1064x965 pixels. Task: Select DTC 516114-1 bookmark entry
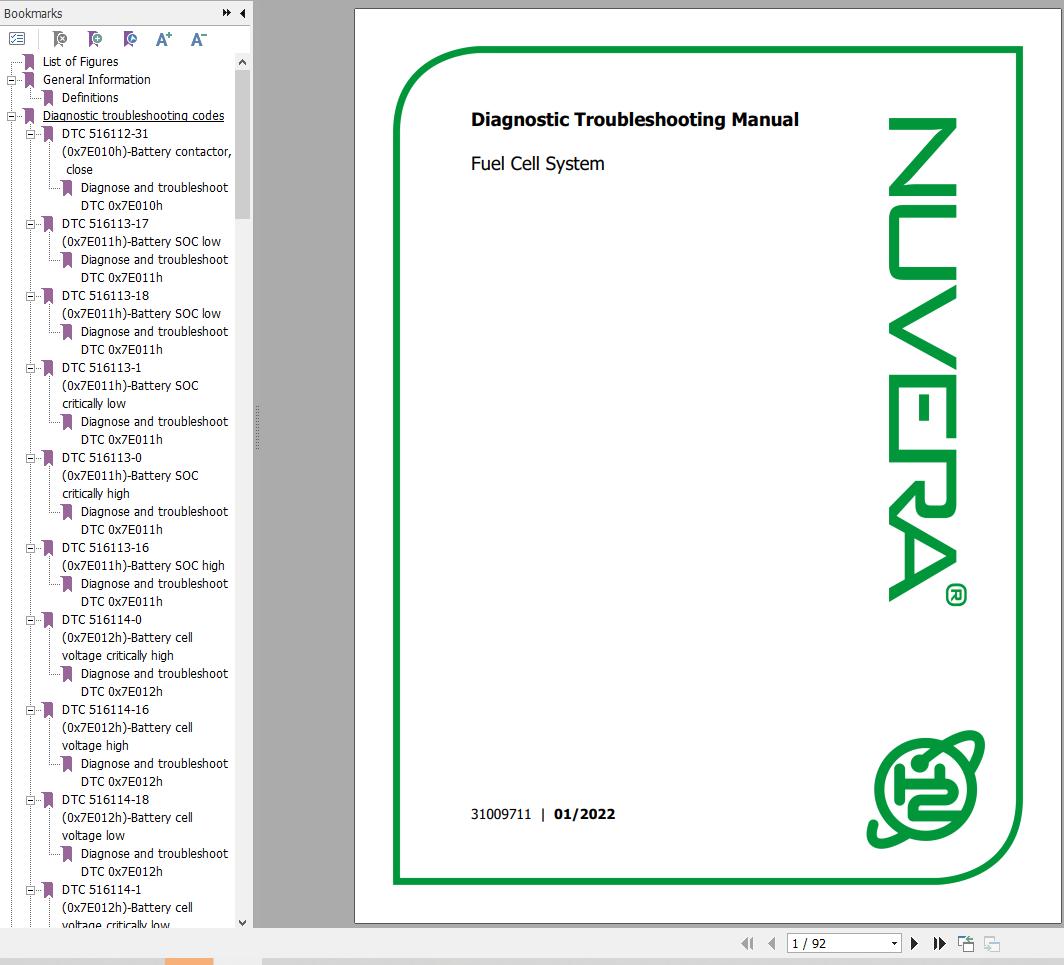point(127,907)
